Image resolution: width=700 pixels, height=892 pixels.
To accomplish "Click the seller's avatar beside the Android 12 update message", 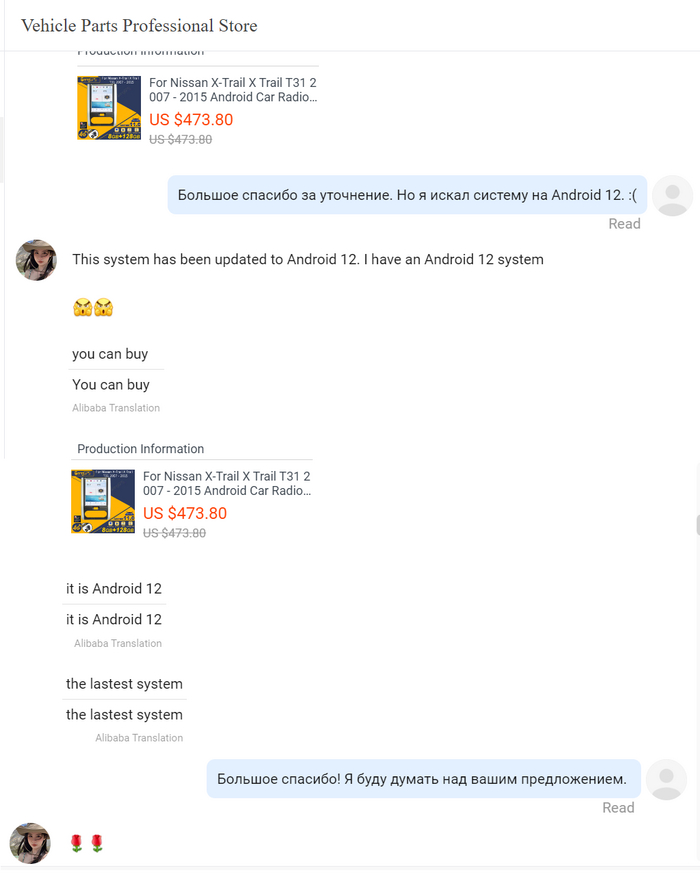I will click(x=37, y=260).
